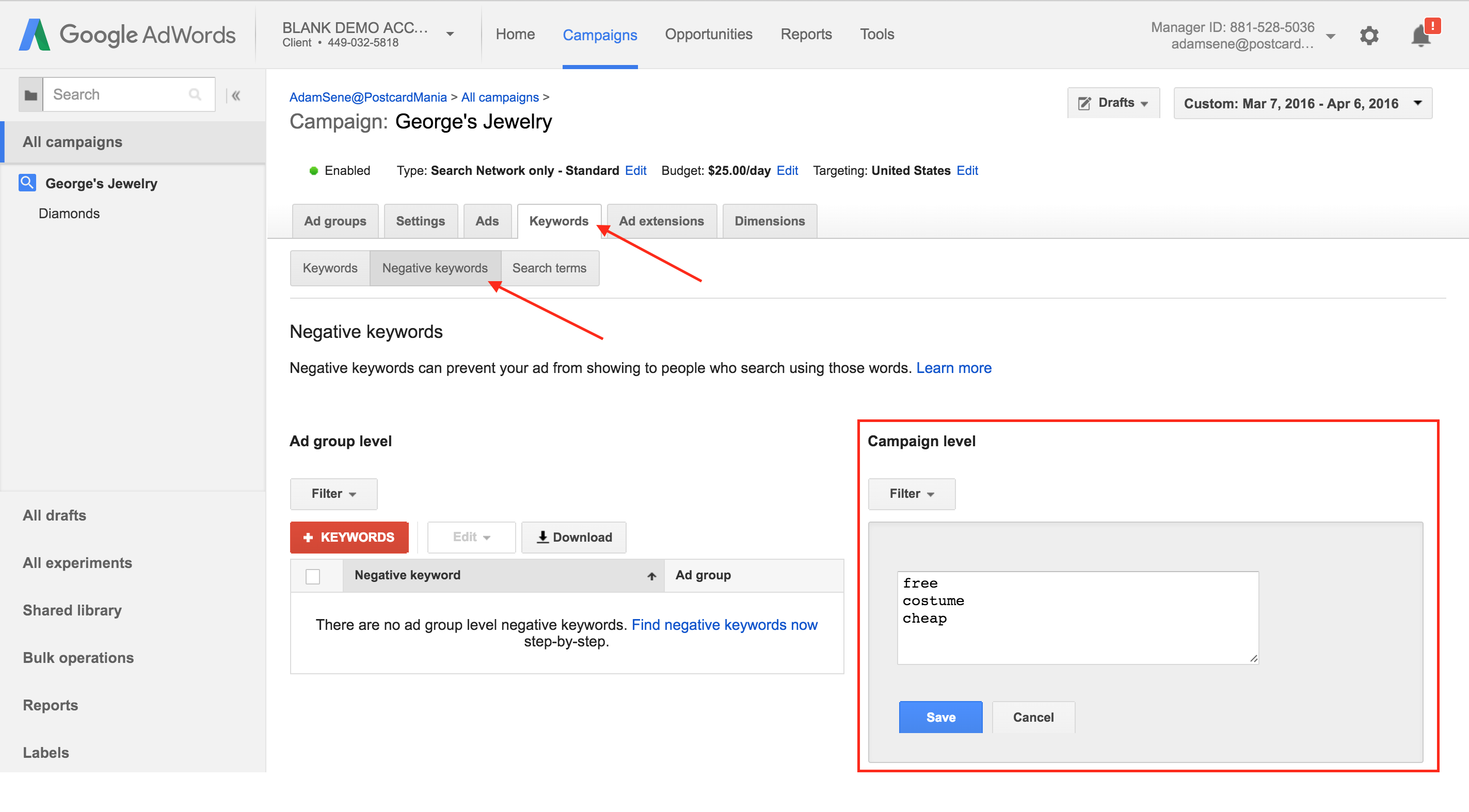Open Campaign level Filter dropdown
The image size is (1469, 812).
[911, 494]
